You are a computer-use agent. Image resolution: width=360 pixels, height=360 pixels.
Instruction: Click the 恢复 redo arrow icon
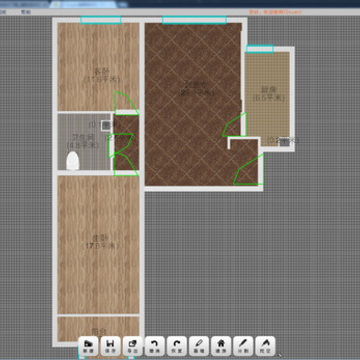coord(177,346)
